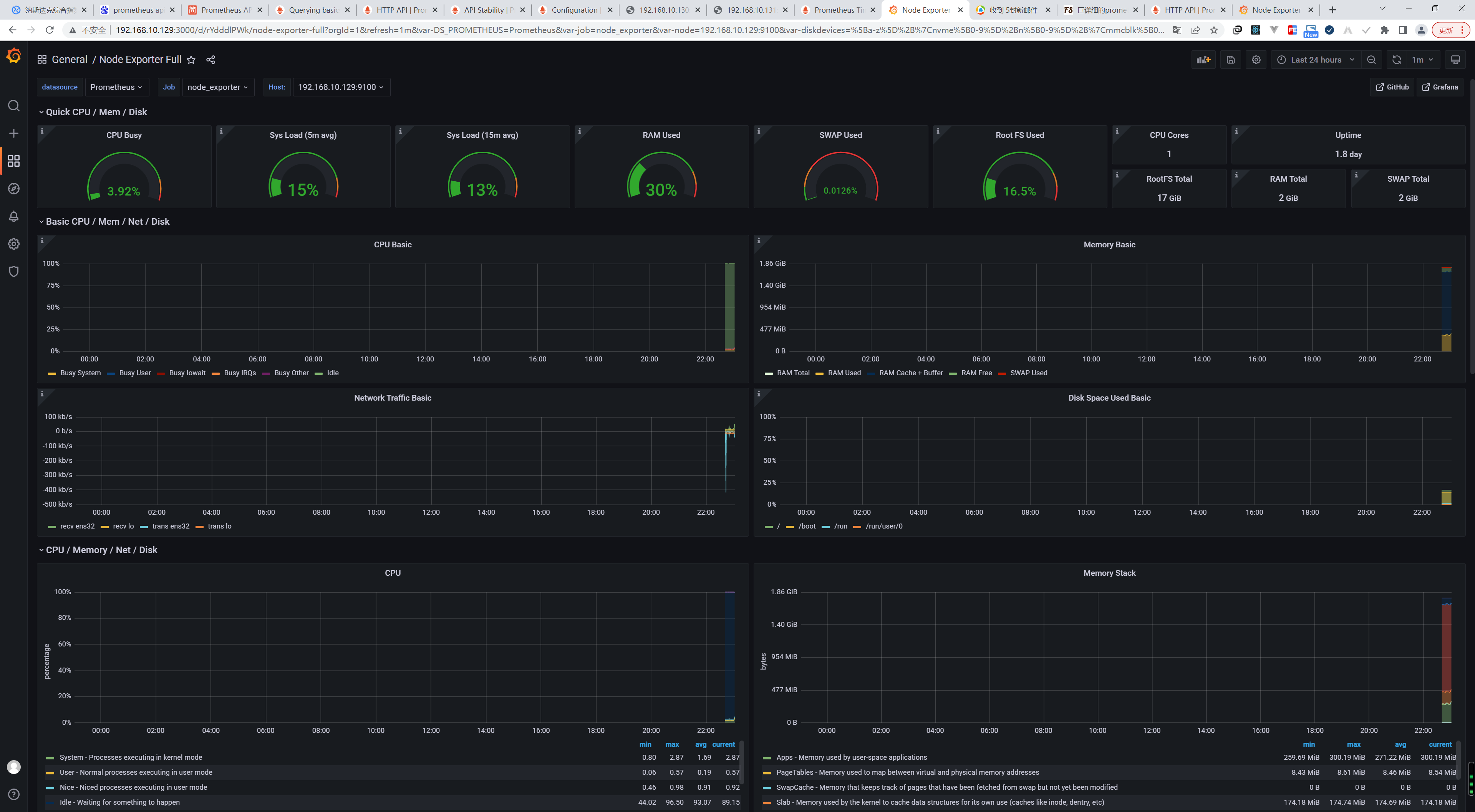Switch to the Configuration browser tab

[574, 10]
